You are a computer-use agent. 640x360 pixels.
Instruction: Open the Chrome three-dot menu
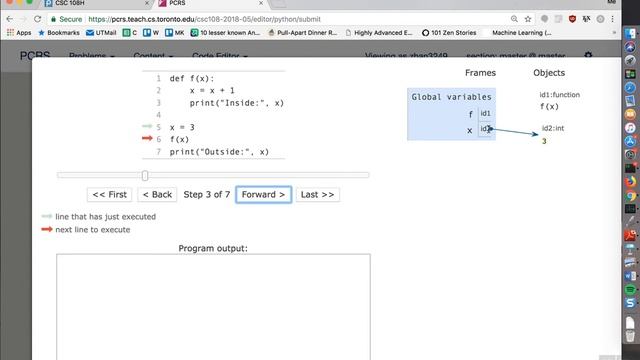coord(613,19)
